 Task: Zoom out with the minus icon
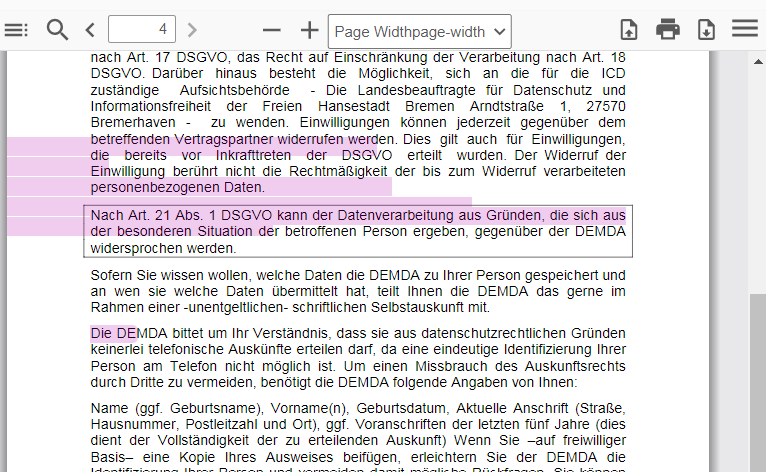[272, 30]
